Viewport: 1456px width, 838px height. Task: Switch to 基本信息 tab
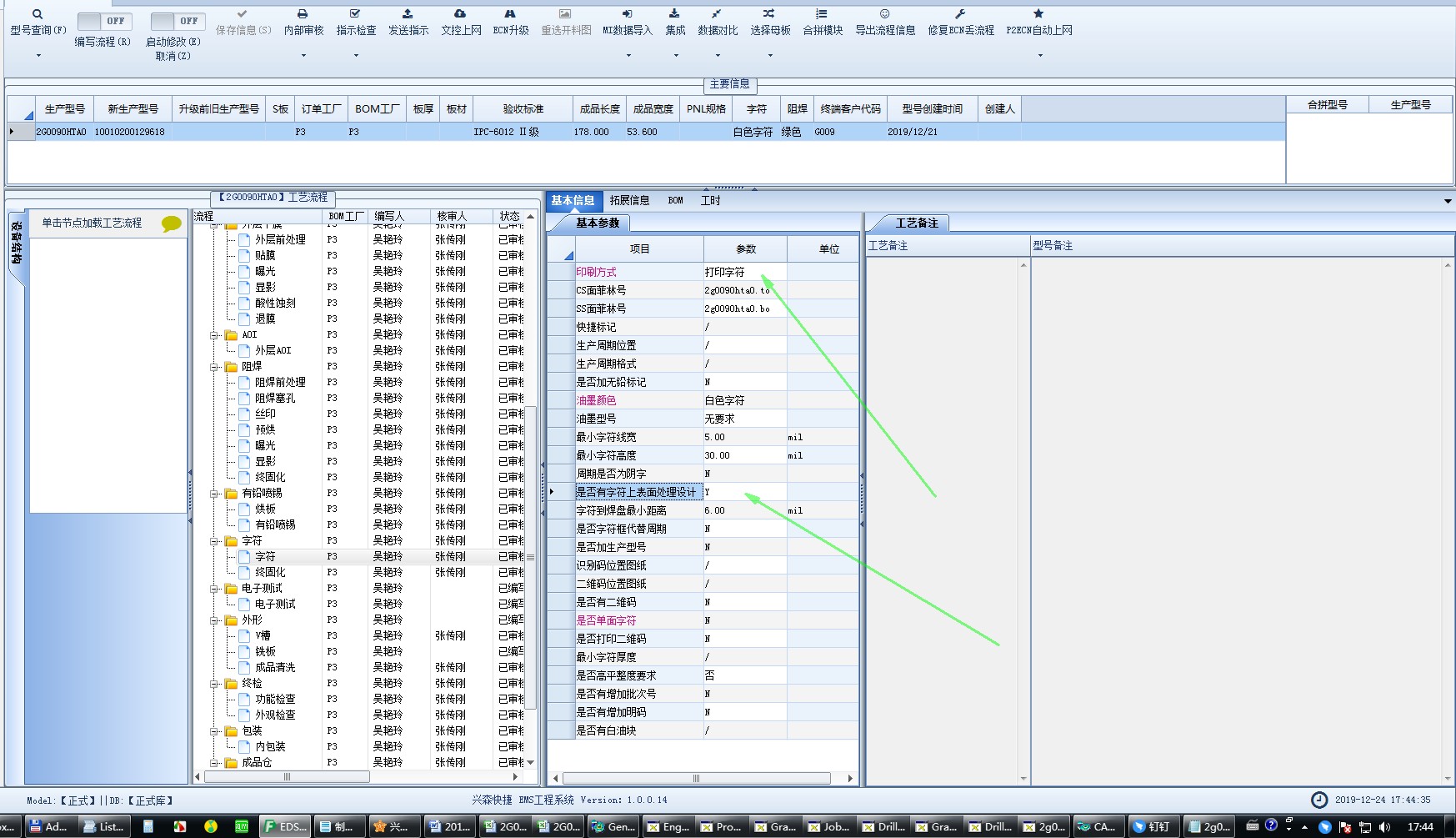[573, 200]
